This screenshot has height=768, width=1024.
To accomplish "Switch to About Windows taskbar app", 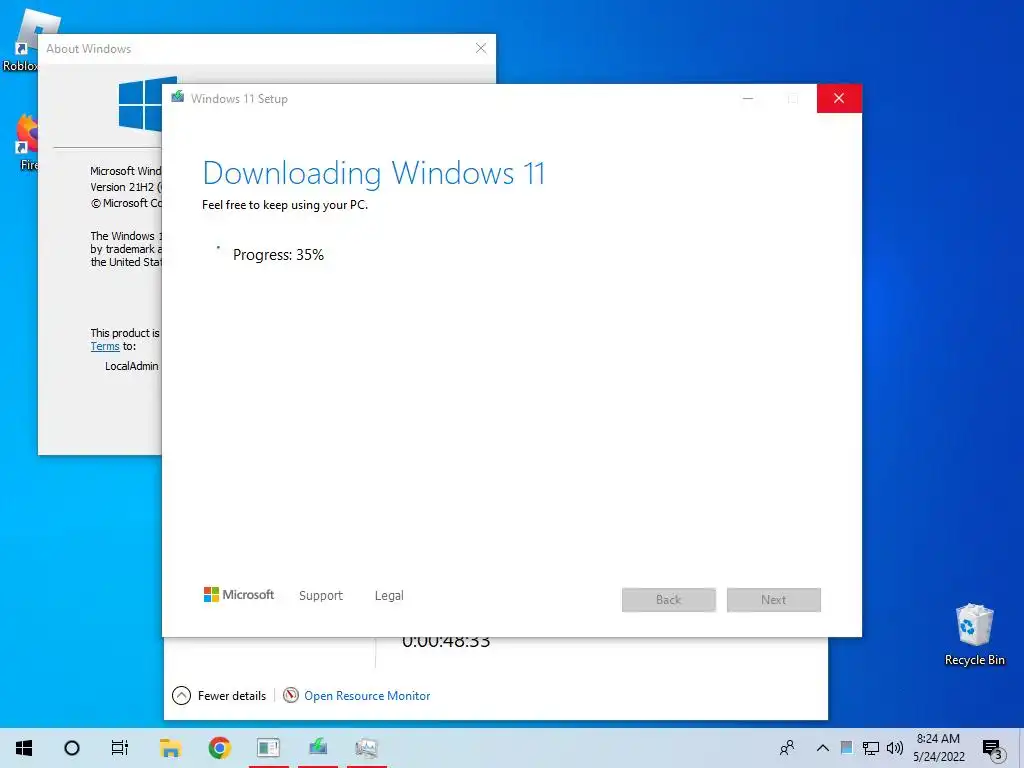I will point(268,748).
